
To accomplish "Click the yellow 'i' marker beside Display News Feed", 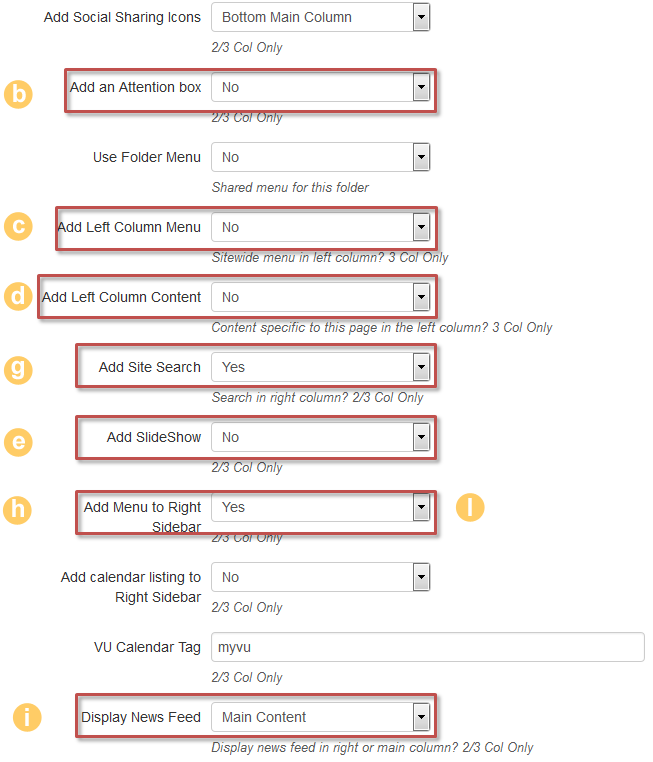I will [27, 716].
